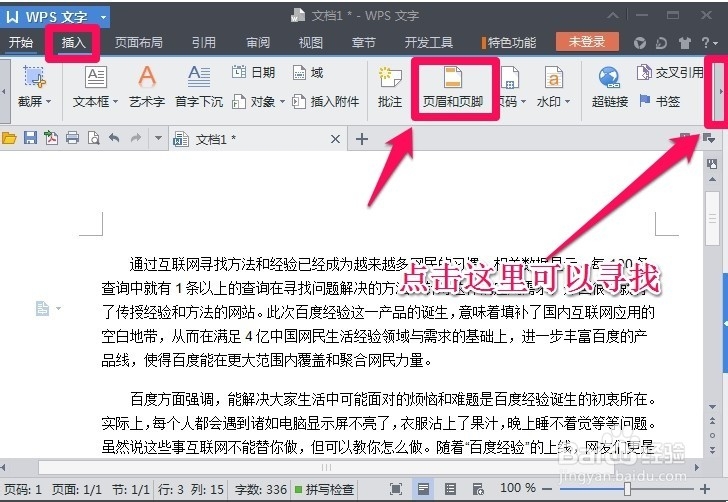Viewport: 728px width, 502px height.
Task: Expand the 对象 dropdown arrow
Action: (x=282, y=101)
